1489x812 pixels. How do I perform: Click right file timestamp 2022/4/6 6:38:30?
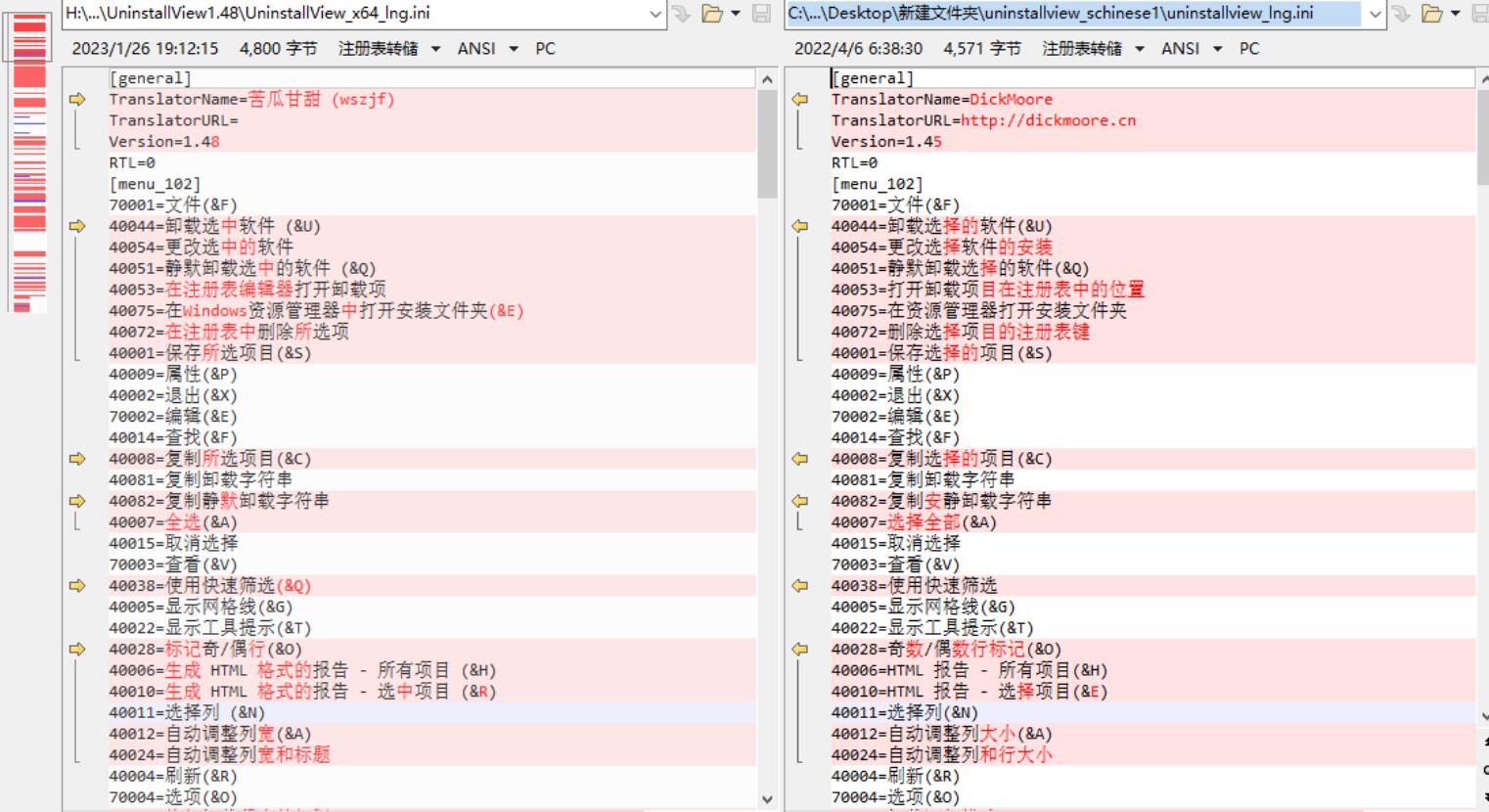point(858,49)
